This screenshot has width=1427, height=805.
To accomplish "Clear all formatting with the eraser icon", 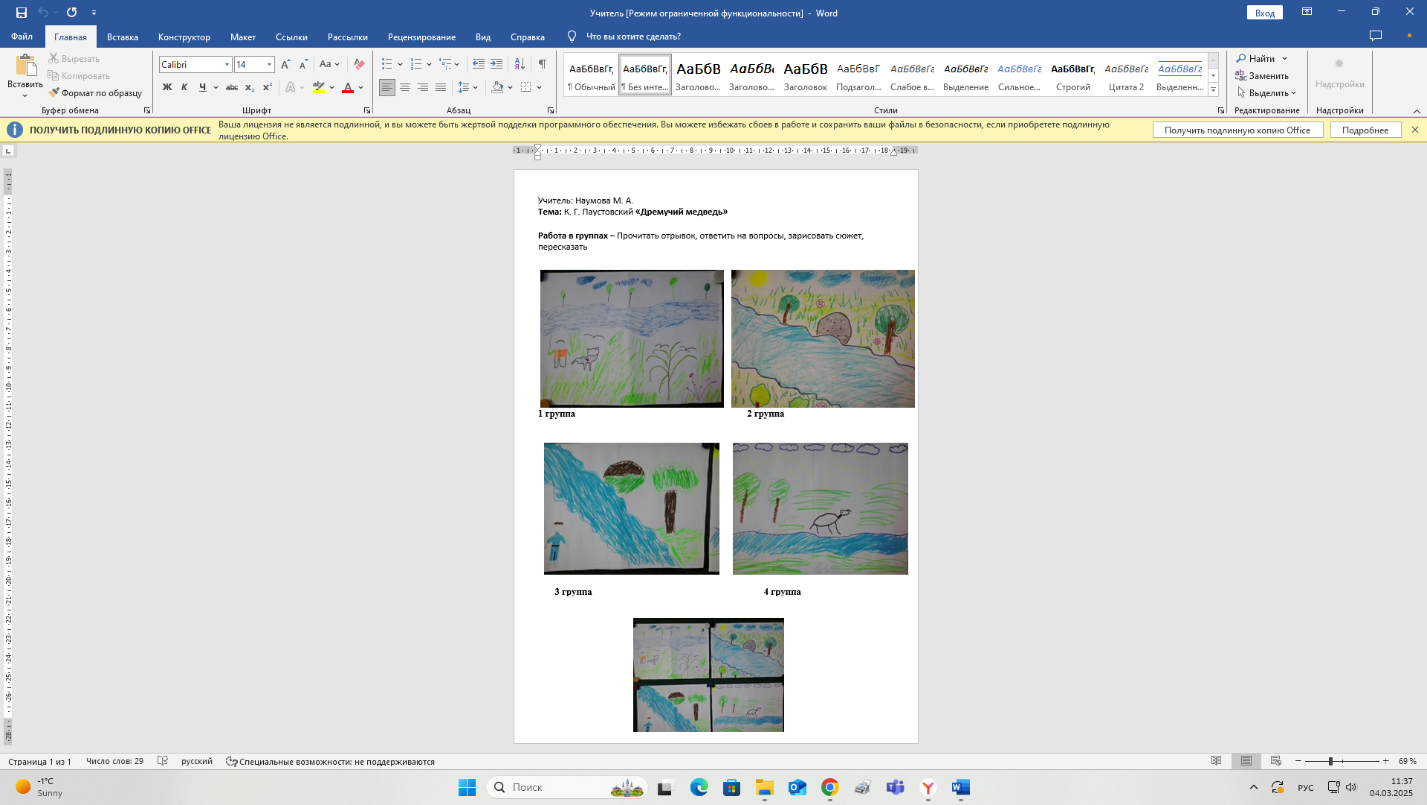I will pyautogui.click(x=357, y=64).
